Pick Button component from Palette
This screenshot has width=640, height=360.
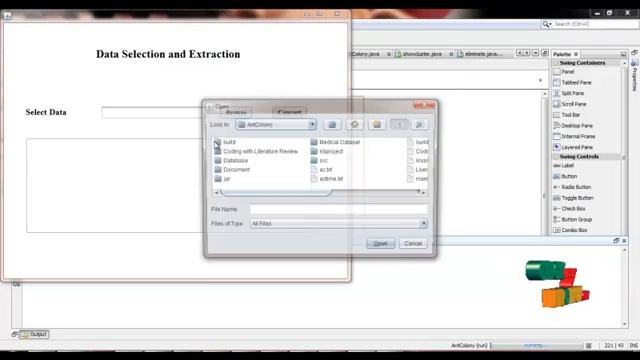pos(565,176)
